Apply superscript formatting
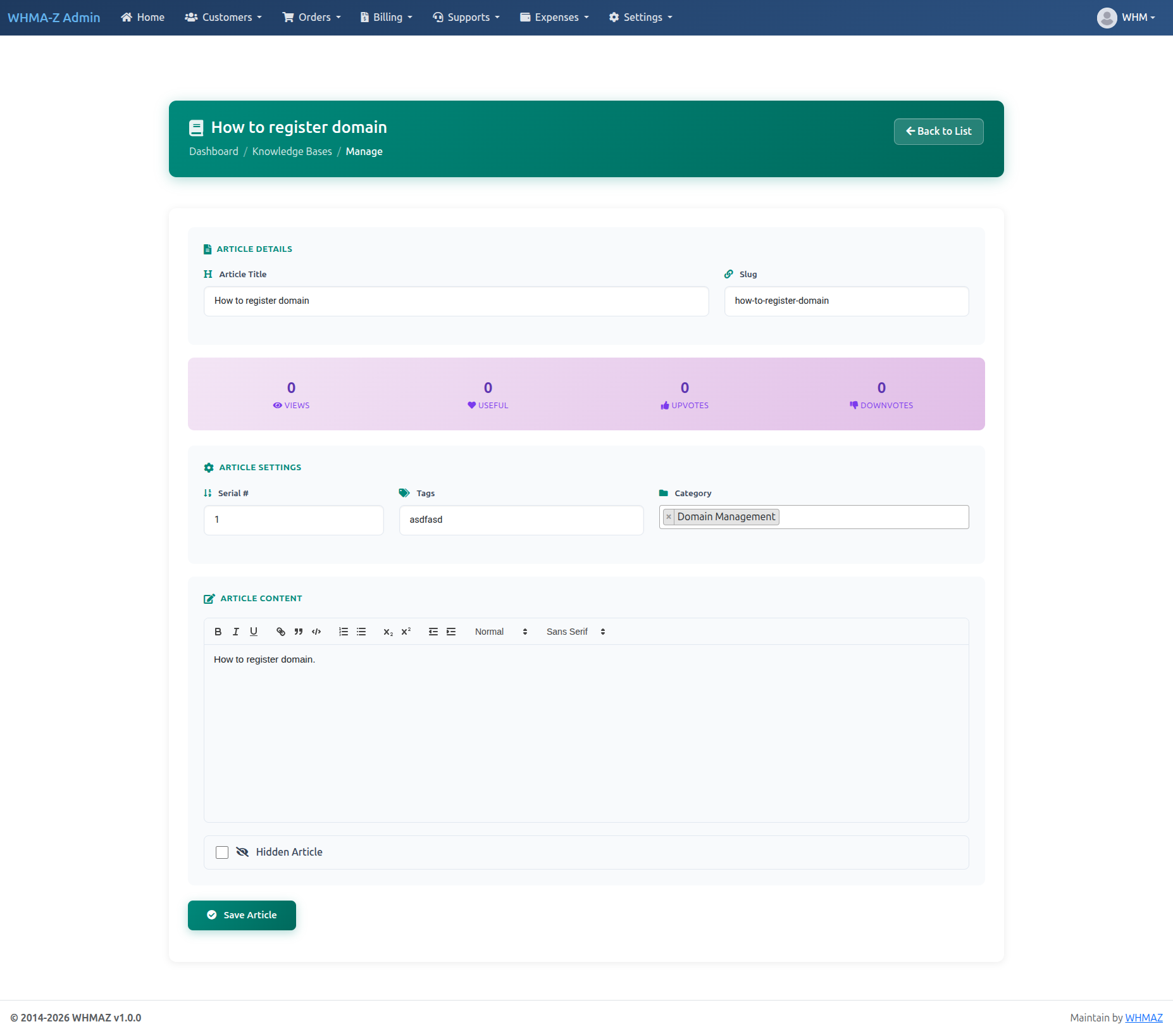Image resolution: width=1173 pixels, height=1036 pixels. 405,631
